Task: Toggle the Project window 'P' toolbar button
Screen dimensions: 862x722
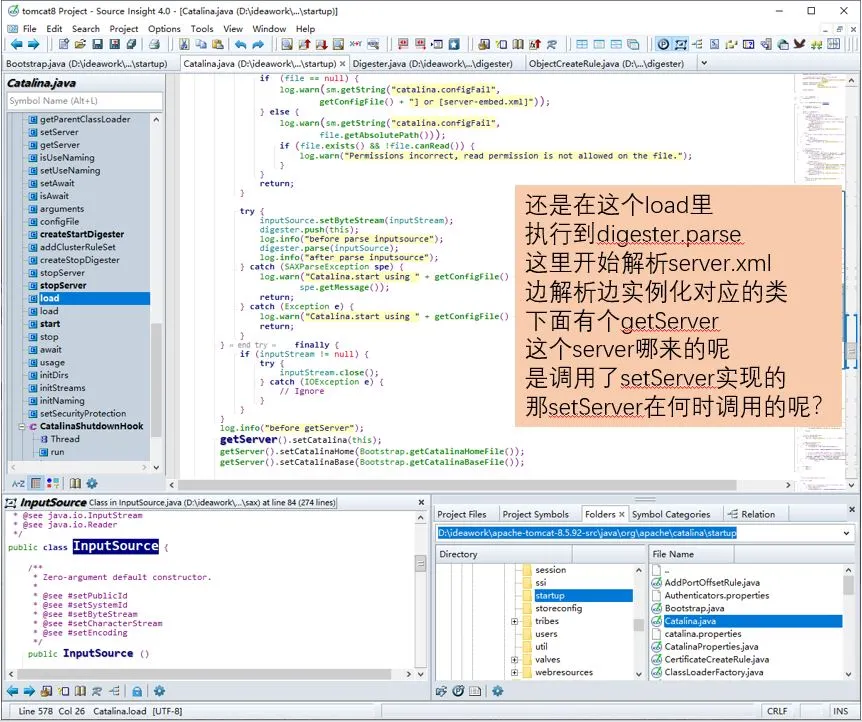Action: tap(664, 45)
